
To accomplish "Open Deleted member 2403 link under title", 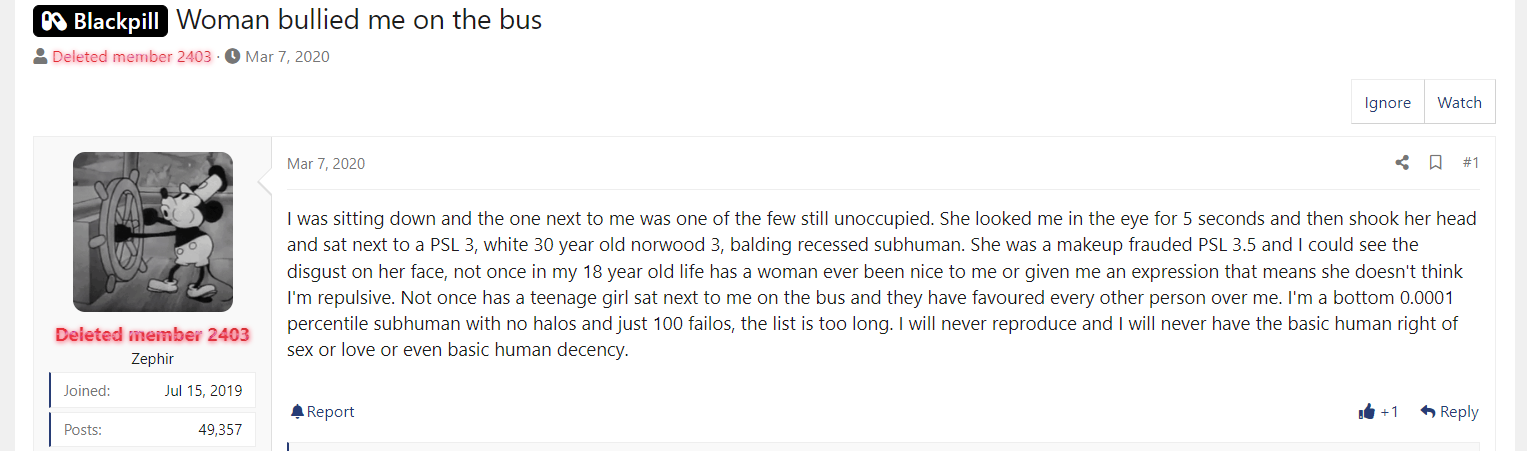I will (x=132, y=57).
